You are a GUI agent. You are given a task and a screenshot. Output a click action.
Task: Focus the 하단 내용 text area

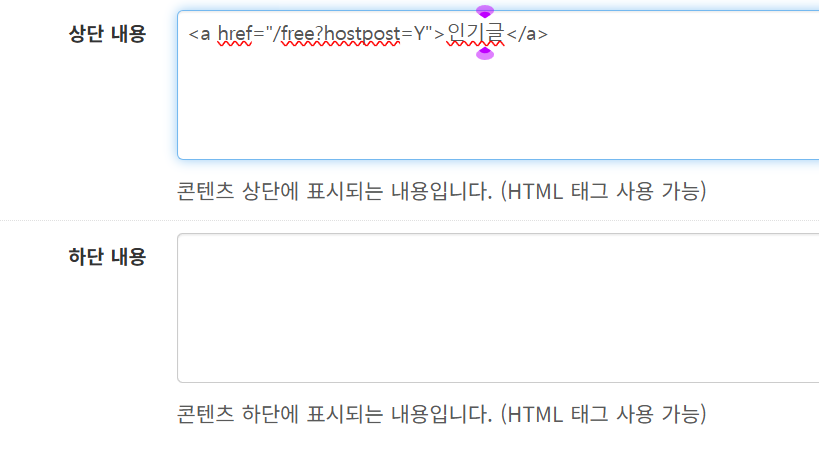tap(498, 308)
